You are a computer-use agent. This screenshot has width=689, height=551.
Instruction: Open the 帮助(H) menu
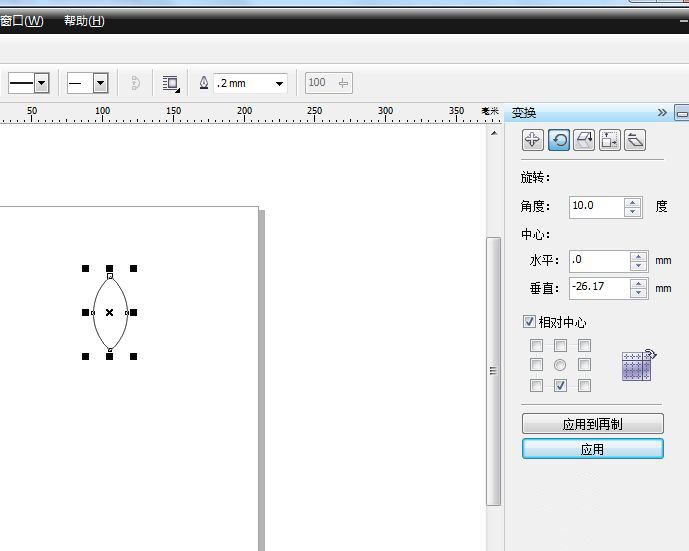point(84,21)
